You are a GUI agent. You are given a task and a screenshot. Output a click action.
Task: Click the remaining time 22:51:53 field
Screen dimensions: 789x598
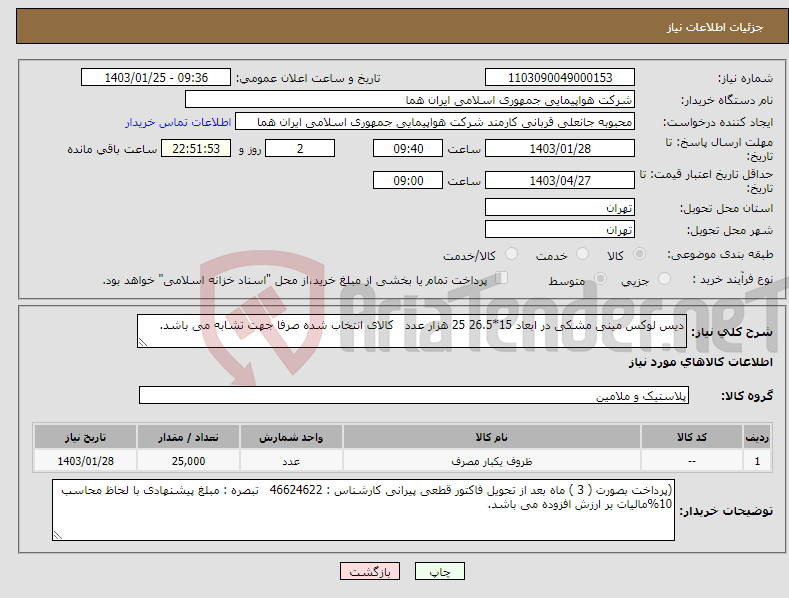click(x=196, y=148)
